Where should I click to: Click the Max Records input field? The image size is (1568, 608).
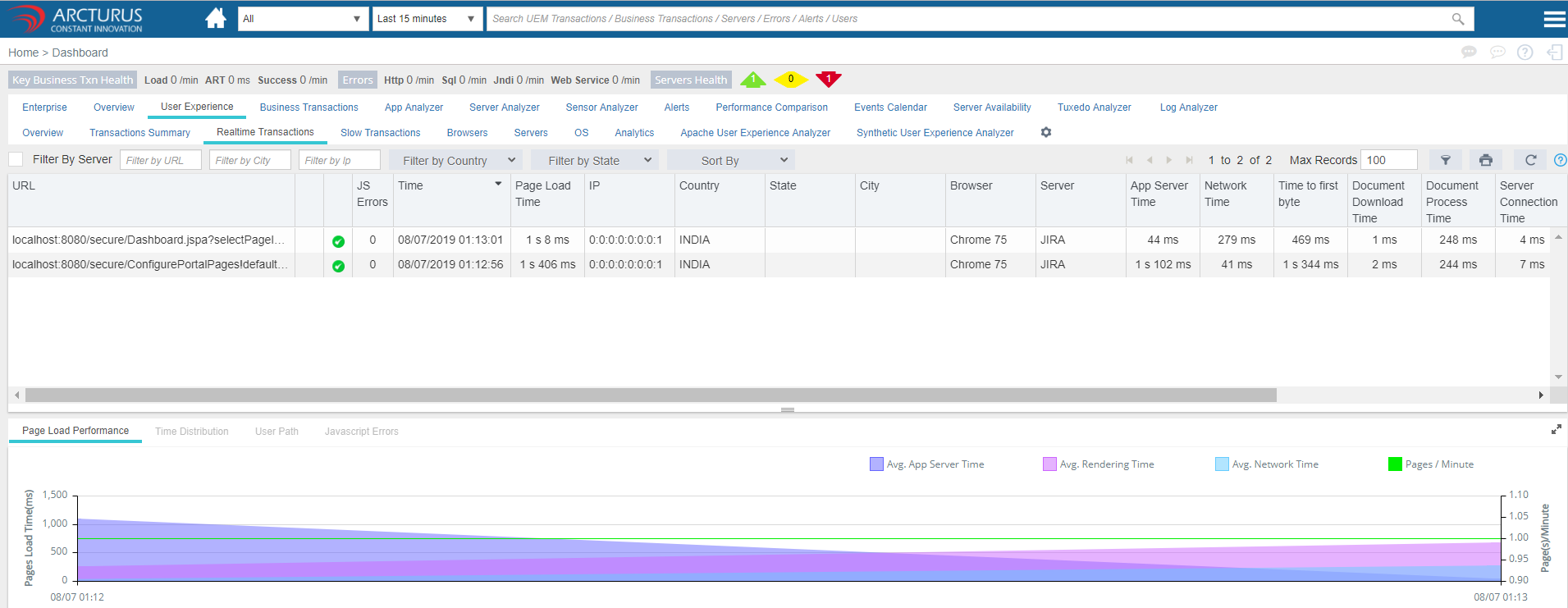(x=1387, y=160)
